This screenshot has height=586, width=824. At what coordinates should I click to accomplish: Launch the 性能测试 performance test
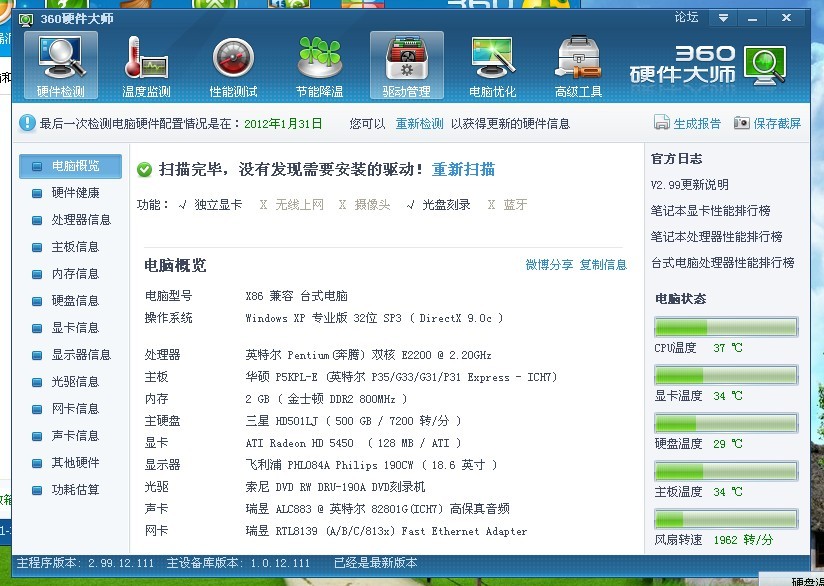pyautogui.click(x=233, y=65)
